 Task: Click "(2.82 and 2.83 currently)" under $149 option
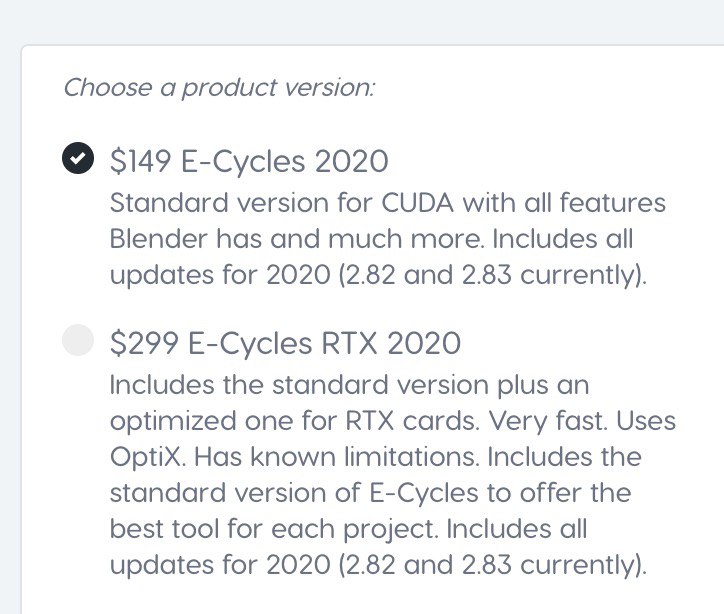(x=492, y=275)
